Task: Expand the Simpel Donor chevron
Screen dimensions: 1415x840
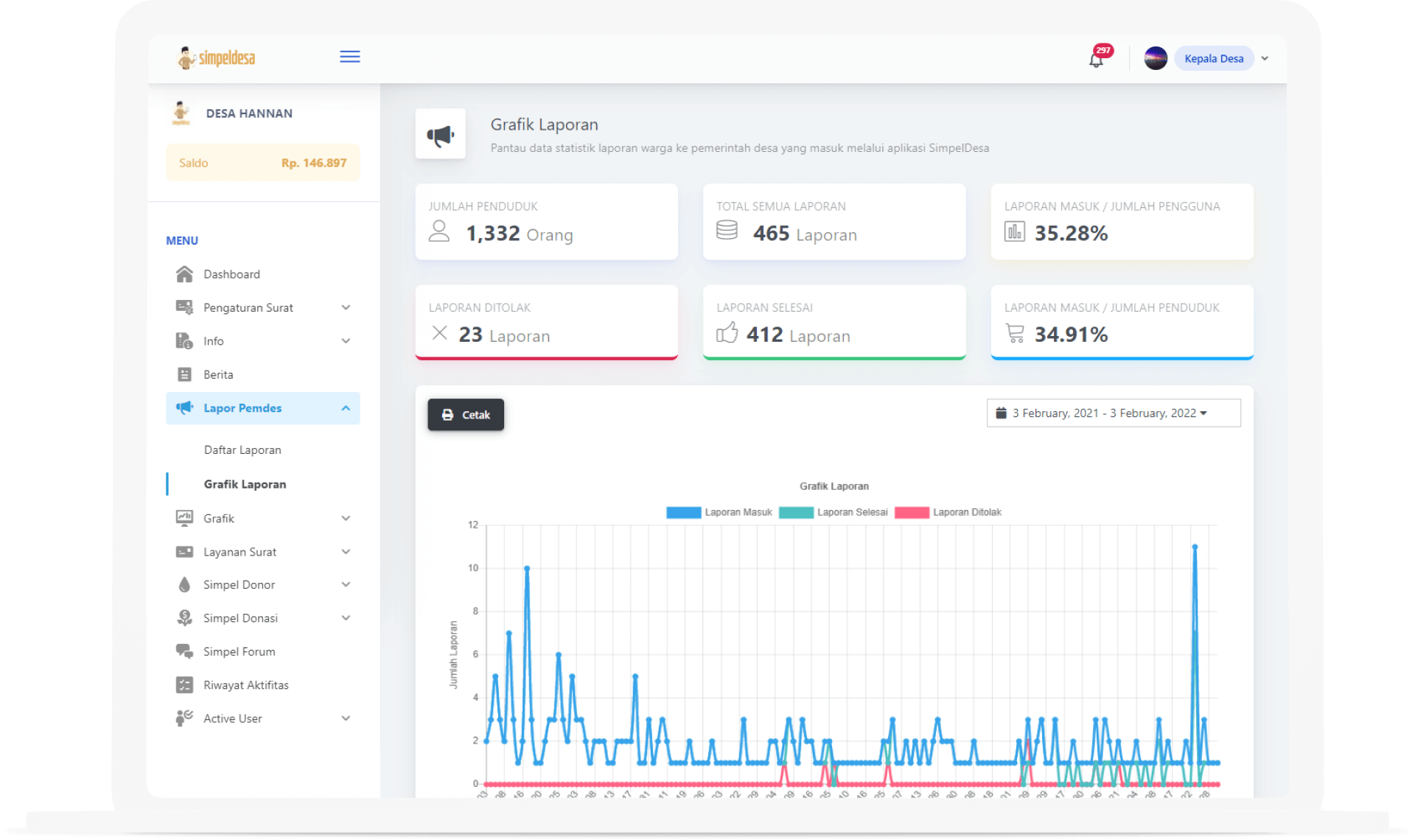Action: click(x=346, y=584)
